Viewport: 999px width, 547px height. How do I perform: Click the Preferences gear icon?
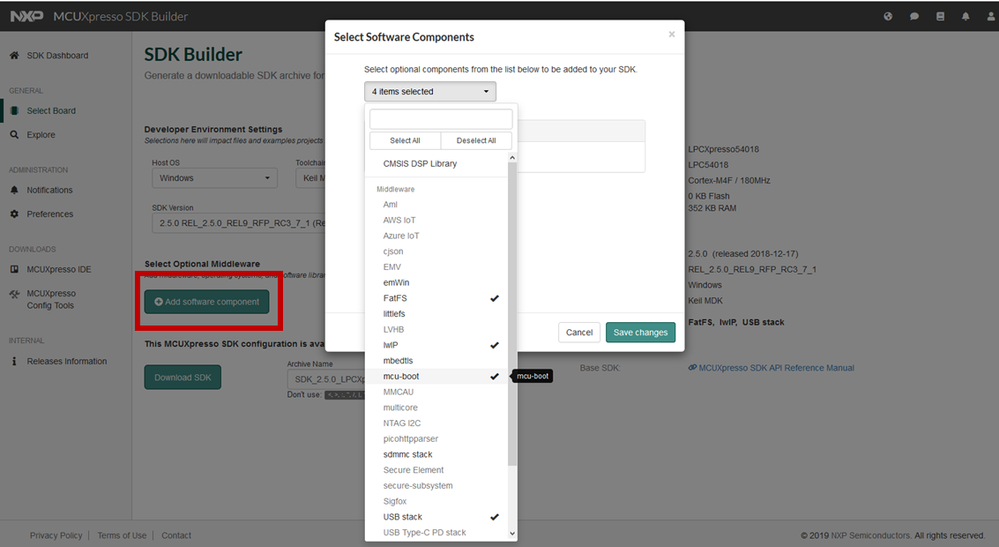coord(14,214)
